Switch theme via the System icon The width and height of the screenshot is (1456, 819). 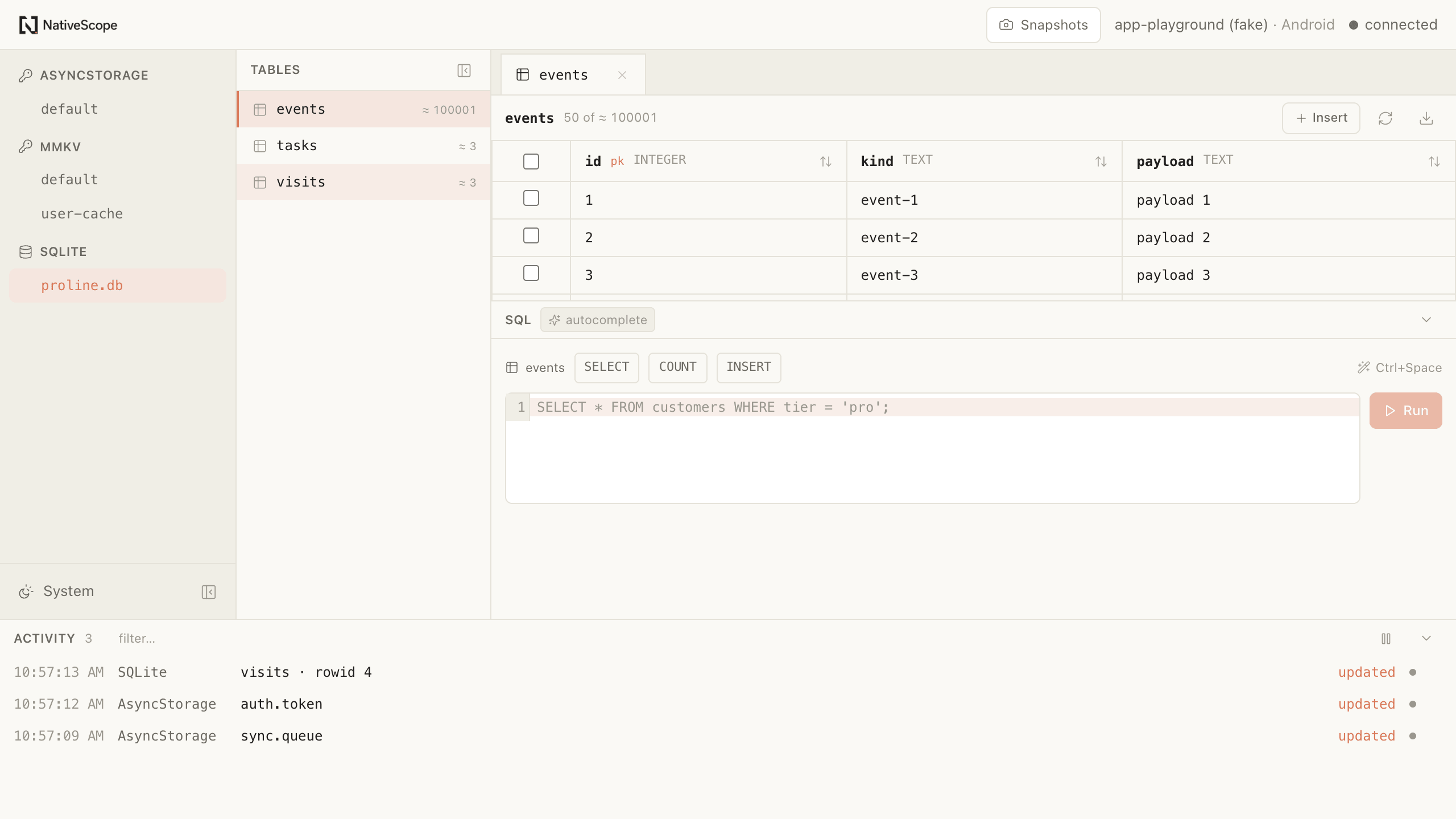pos(26,591)
